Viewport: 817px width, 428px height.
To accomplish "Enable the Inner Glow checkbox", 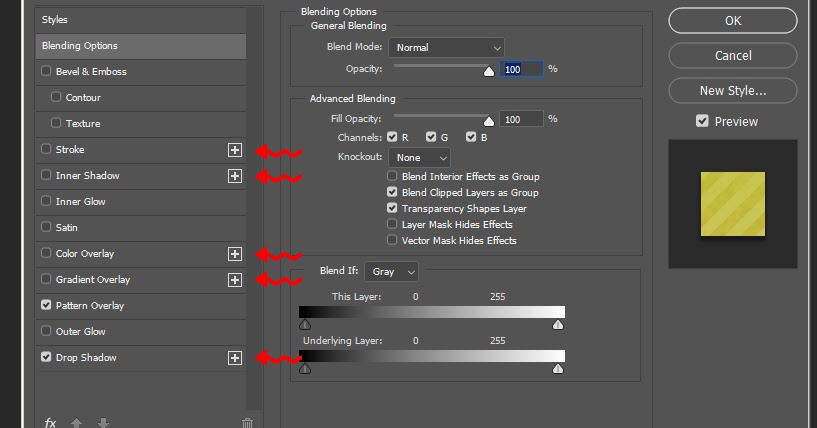I will [46, 201].
